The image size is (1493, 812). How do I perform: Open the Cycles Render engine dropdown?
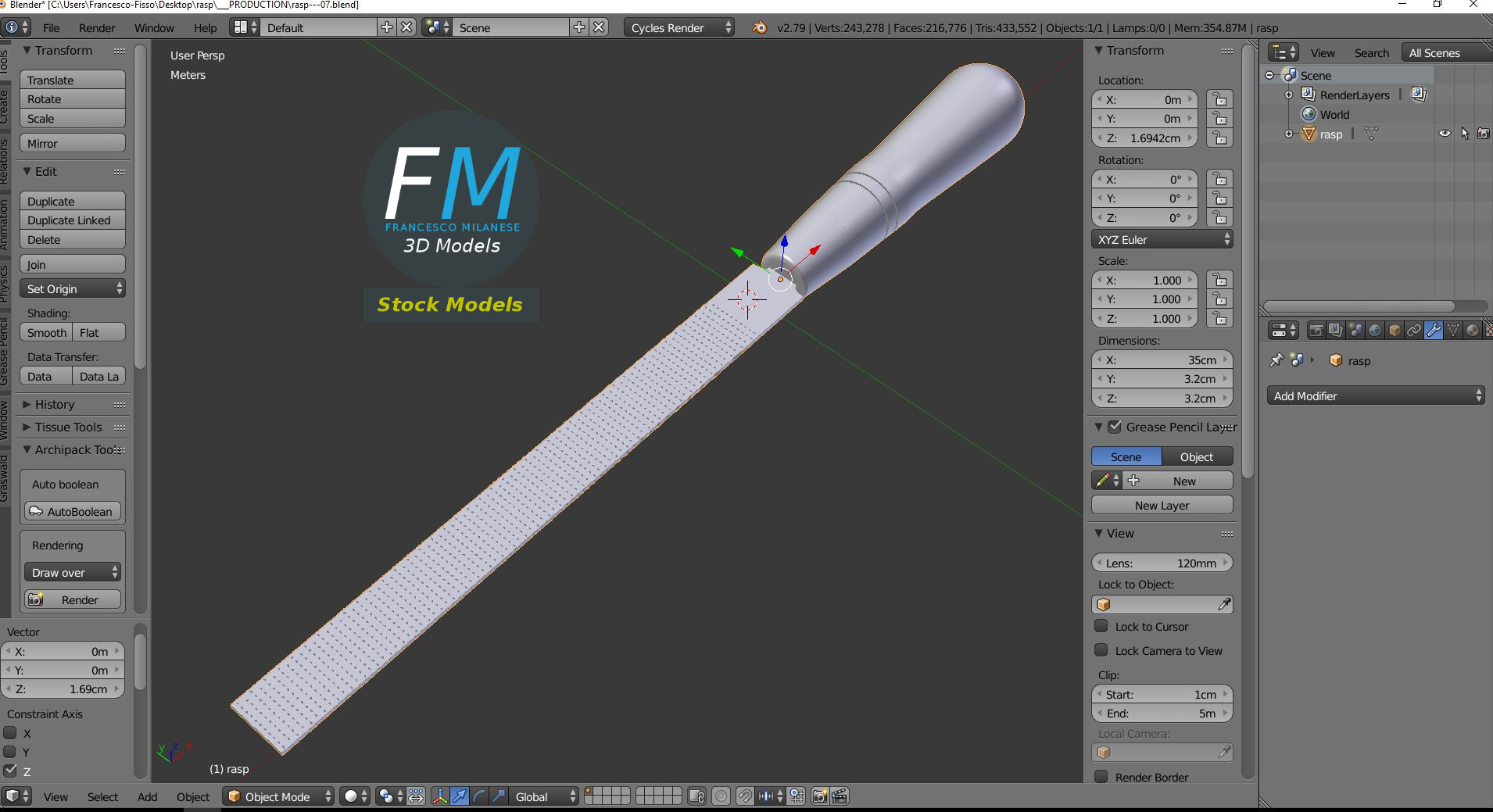676,27
